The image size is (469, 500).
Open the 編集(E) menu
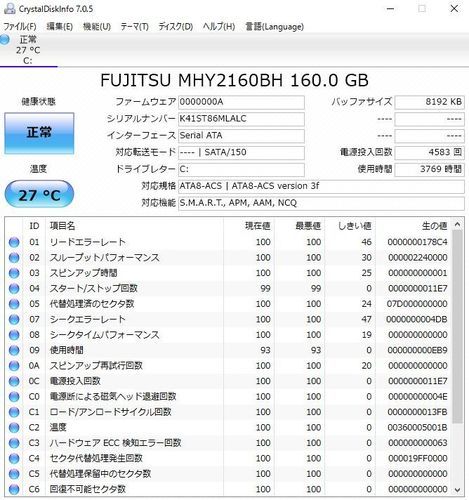[59, 26]
